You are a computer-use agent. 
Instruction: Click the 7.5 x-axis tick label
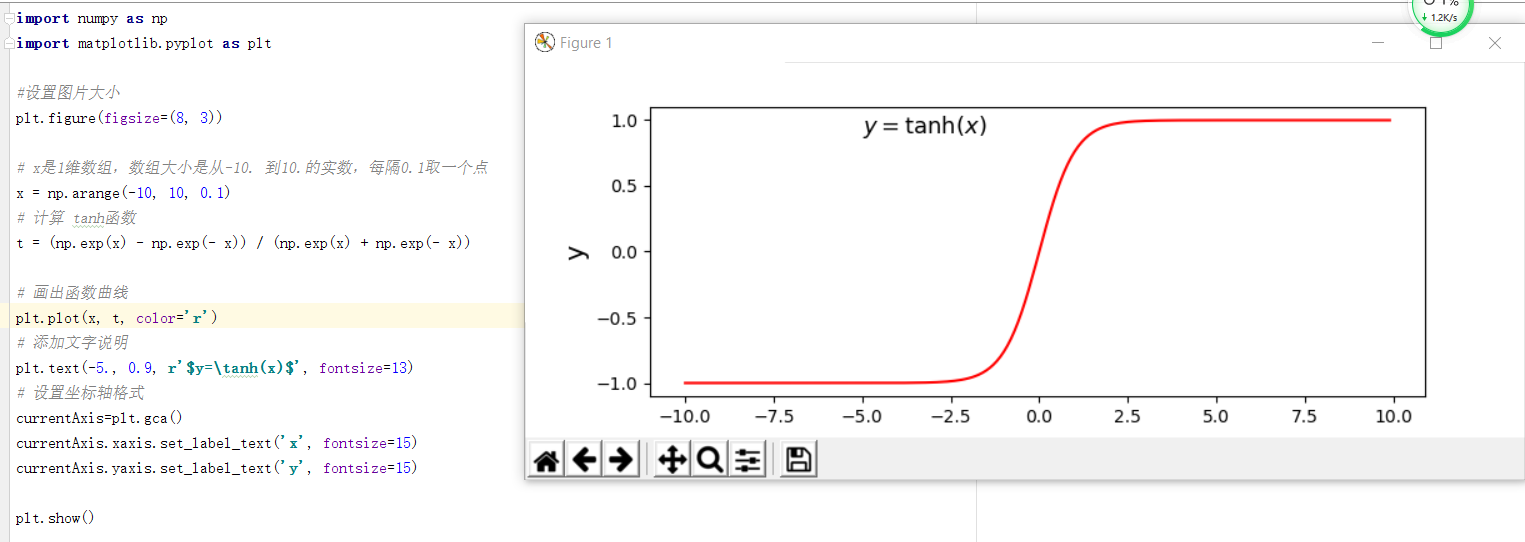click(1304, 416)
